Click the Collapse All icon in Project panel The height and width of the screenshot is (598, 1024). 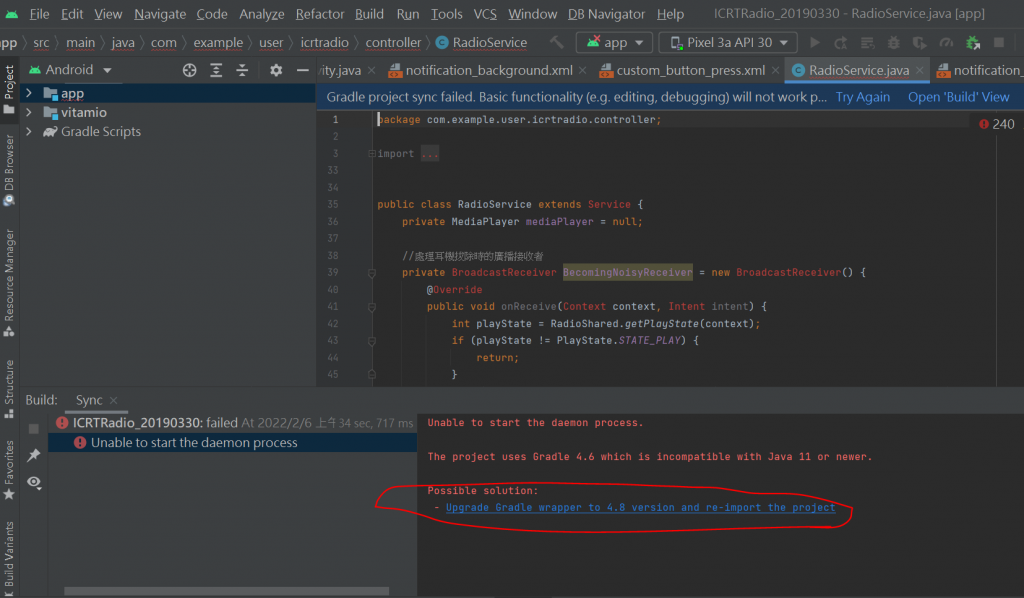click(x=242, y=70)
